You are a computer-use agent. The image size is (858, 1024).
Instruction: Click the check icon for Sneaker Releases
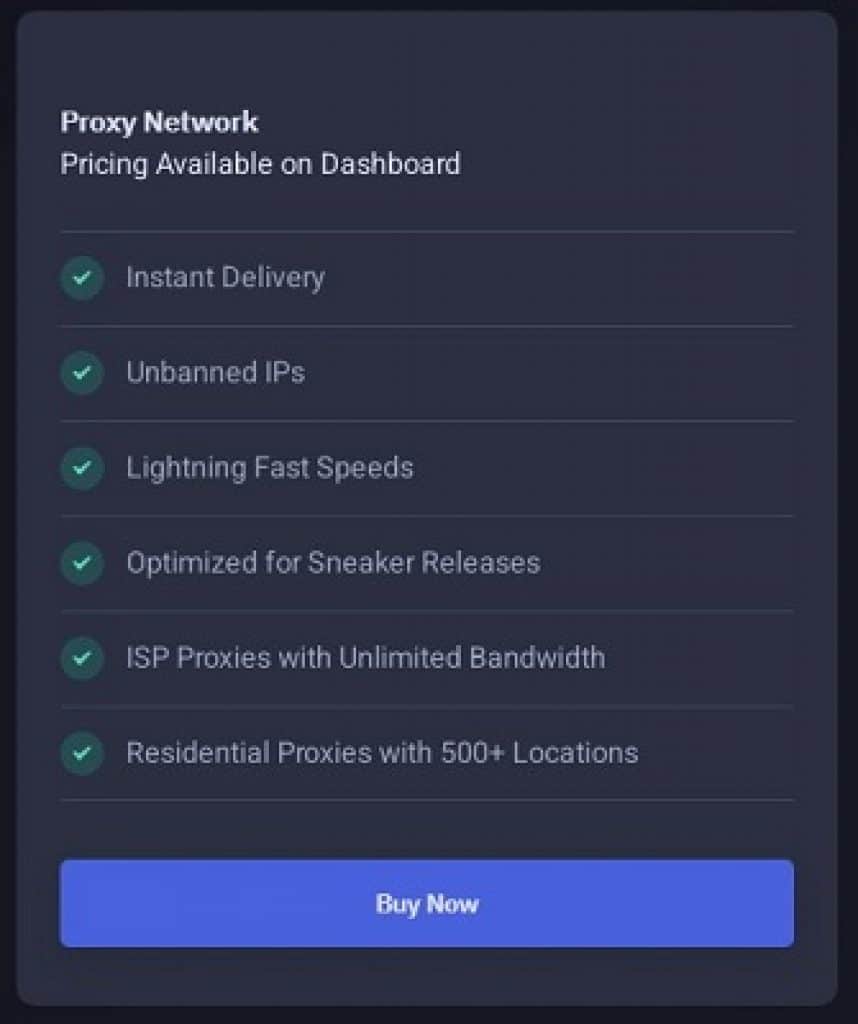82,563
